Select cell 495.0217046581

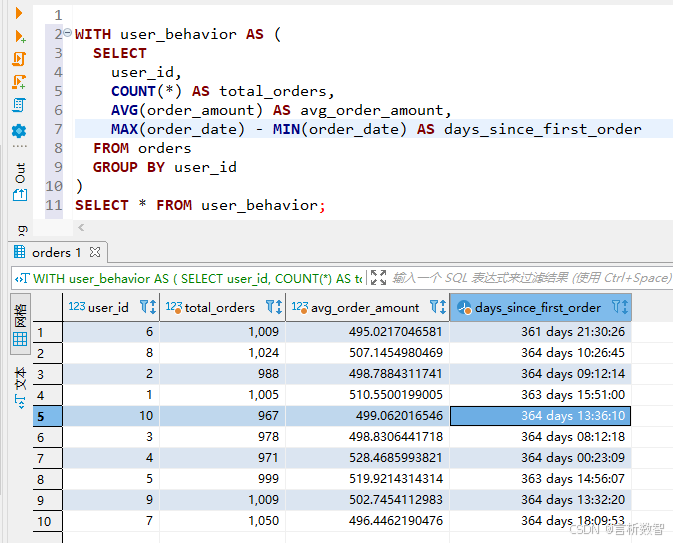[x=367, y=332]
